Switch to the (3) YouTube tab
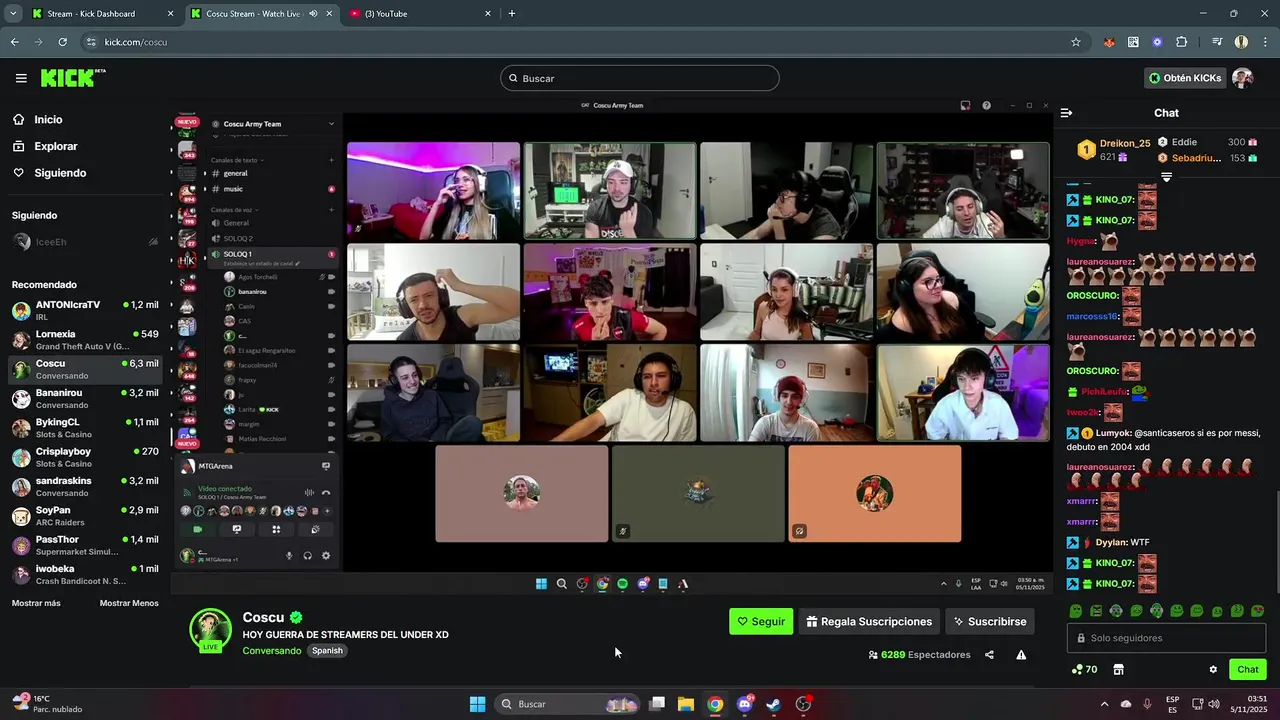 tap(420, 14)
